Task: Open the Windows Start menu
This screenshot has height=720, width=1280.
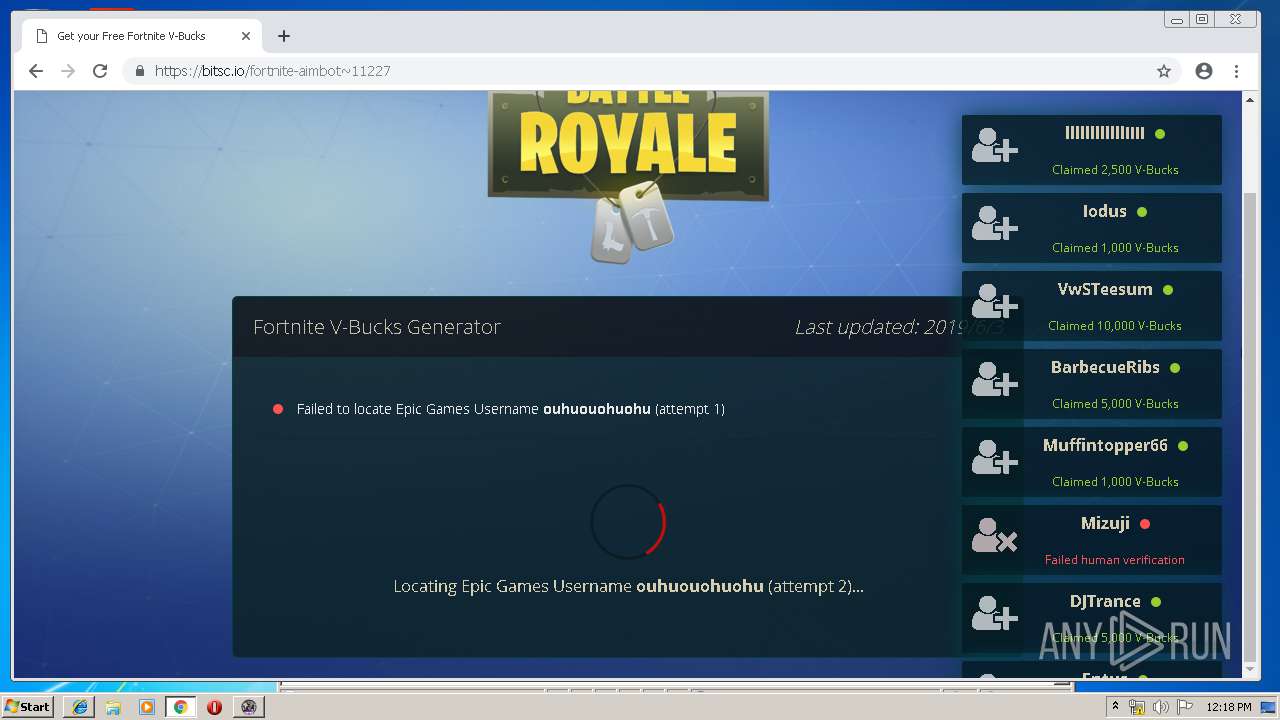Action: point(28,707)
